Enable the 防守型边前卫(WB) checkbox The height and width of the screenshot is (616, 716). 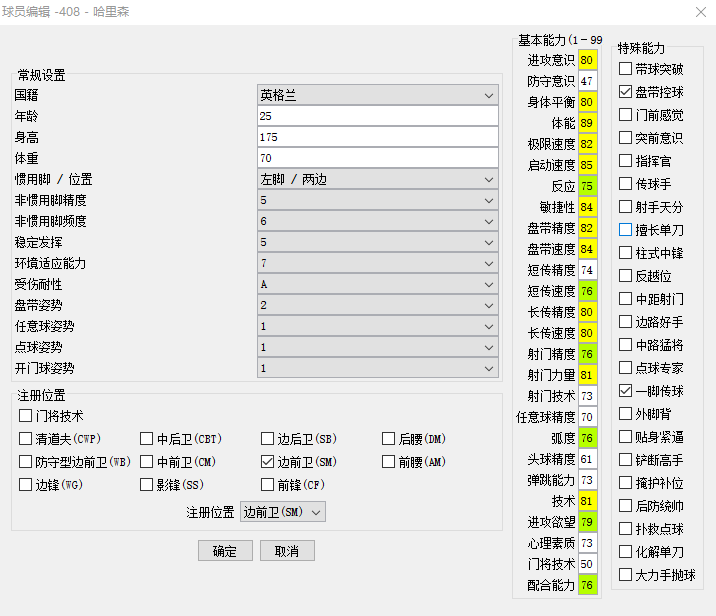coord(26,462)
